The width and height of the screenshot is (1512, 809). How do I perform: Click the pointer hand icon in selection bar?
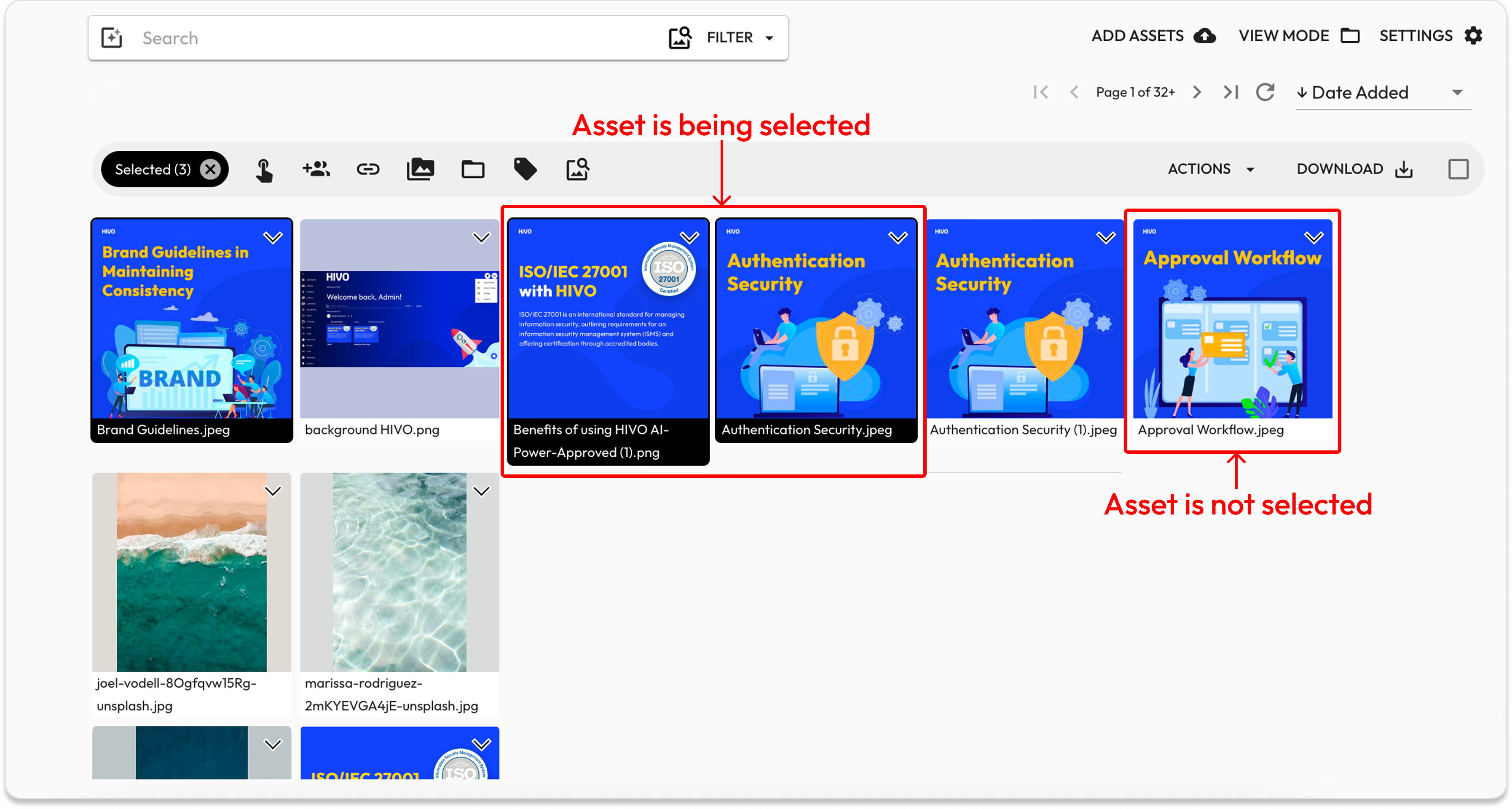coord(264,170)
